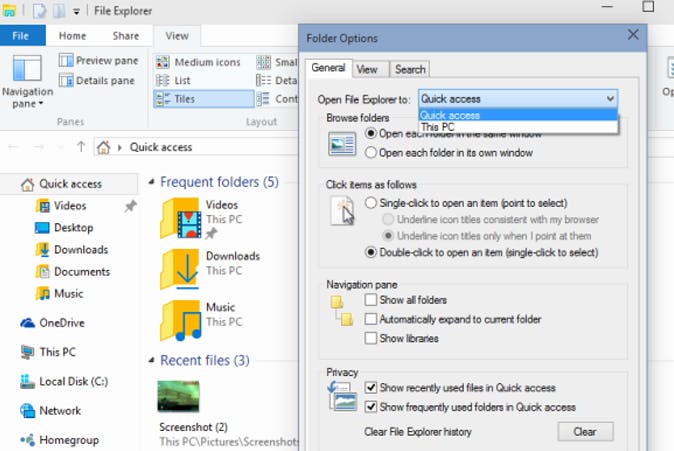Open Videos in the navigation pane
674x451 pixels.
pos(61,206)
